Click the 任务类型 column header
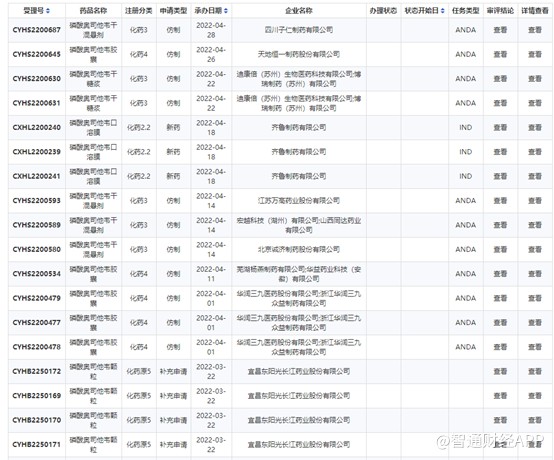 pos(466,11)
